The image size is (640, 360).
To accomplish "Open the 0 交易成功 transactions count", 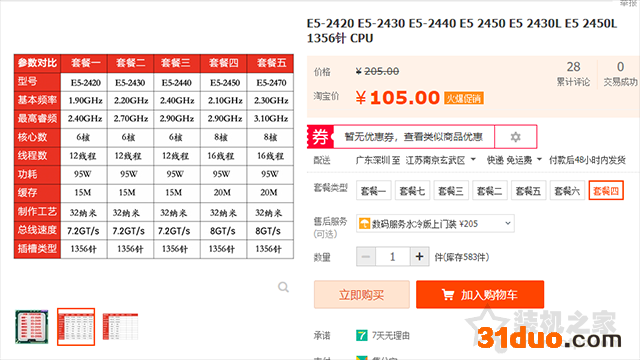I will (620, 74).
